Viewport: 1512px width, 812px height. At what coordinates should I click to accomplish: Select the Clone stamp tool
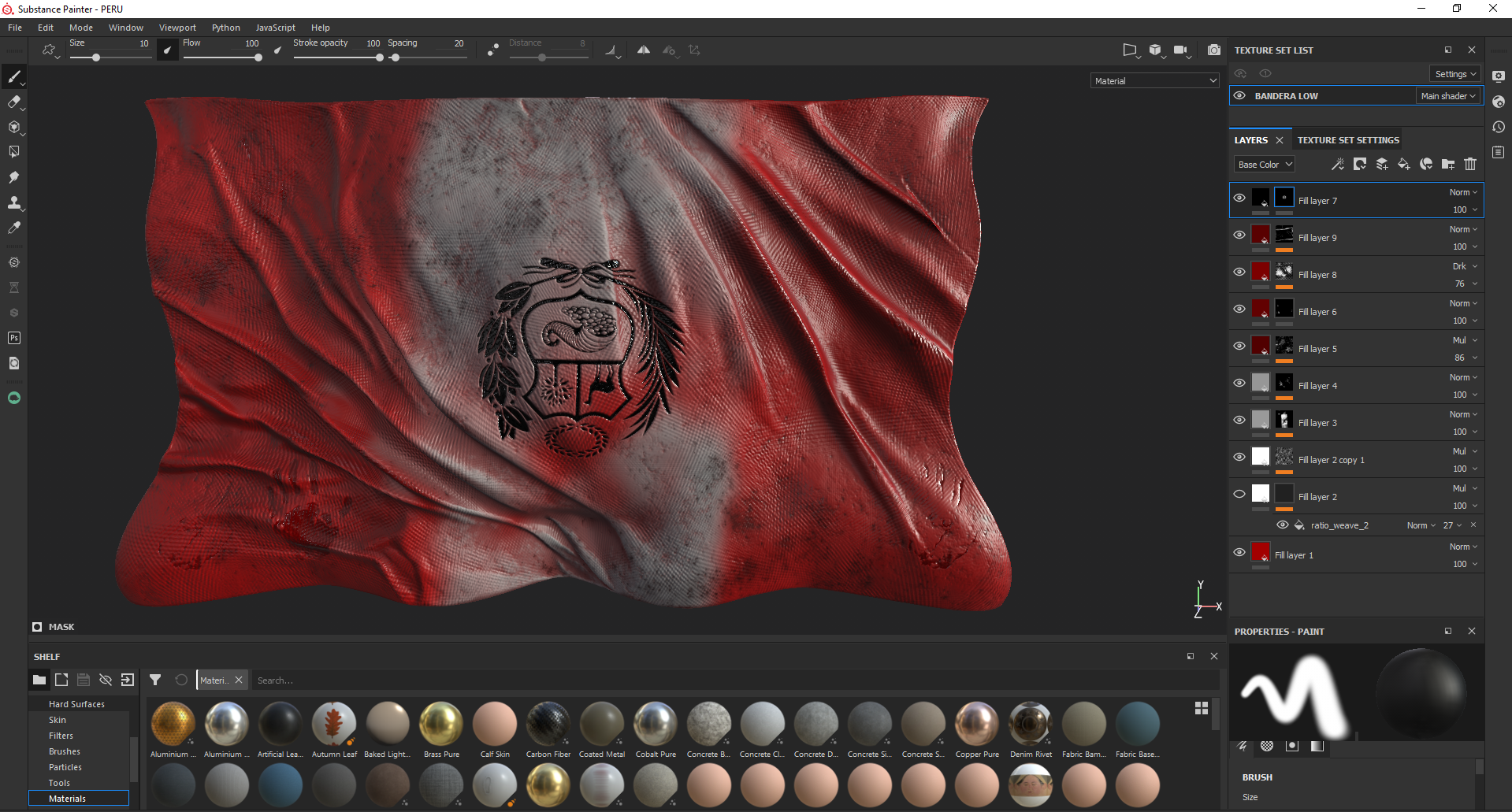point(14,202)
